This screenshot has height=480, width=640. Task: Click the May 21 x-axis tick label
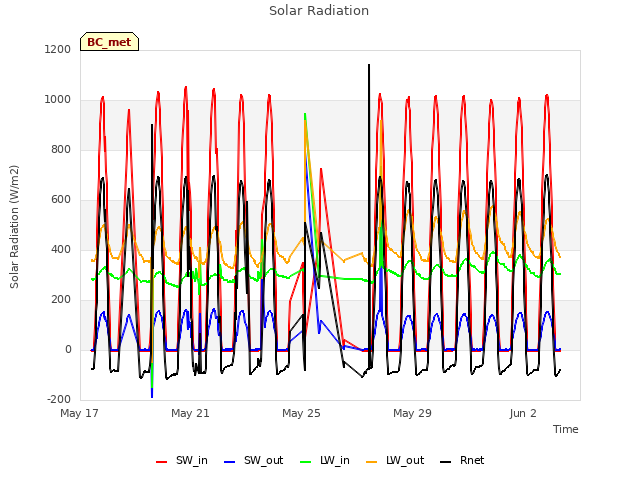click(x=190, y=413)
